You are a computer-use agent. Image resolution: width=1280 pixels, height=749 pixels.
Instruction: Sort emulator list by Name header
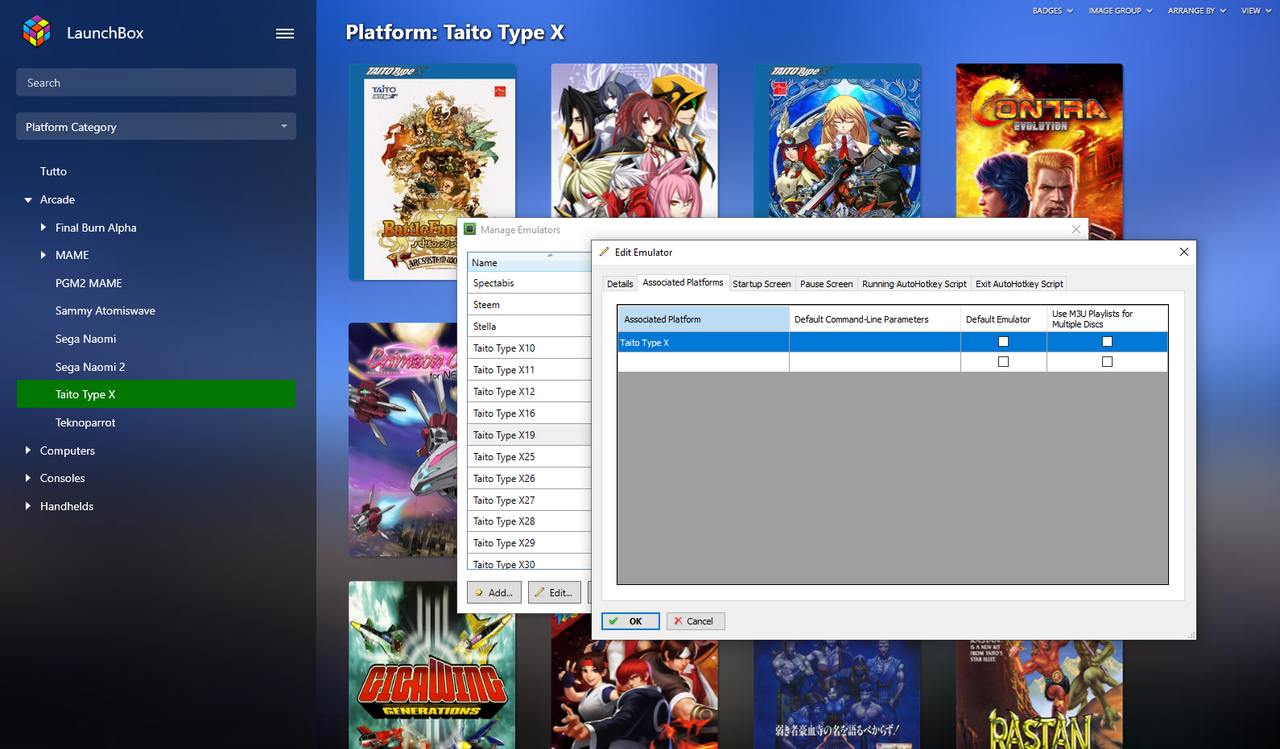529,262
